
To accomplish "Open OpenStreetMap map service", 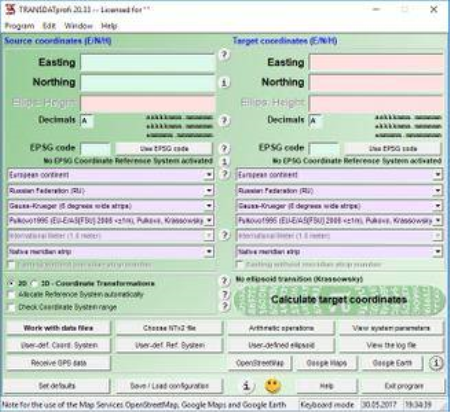I will coord(260,363).
